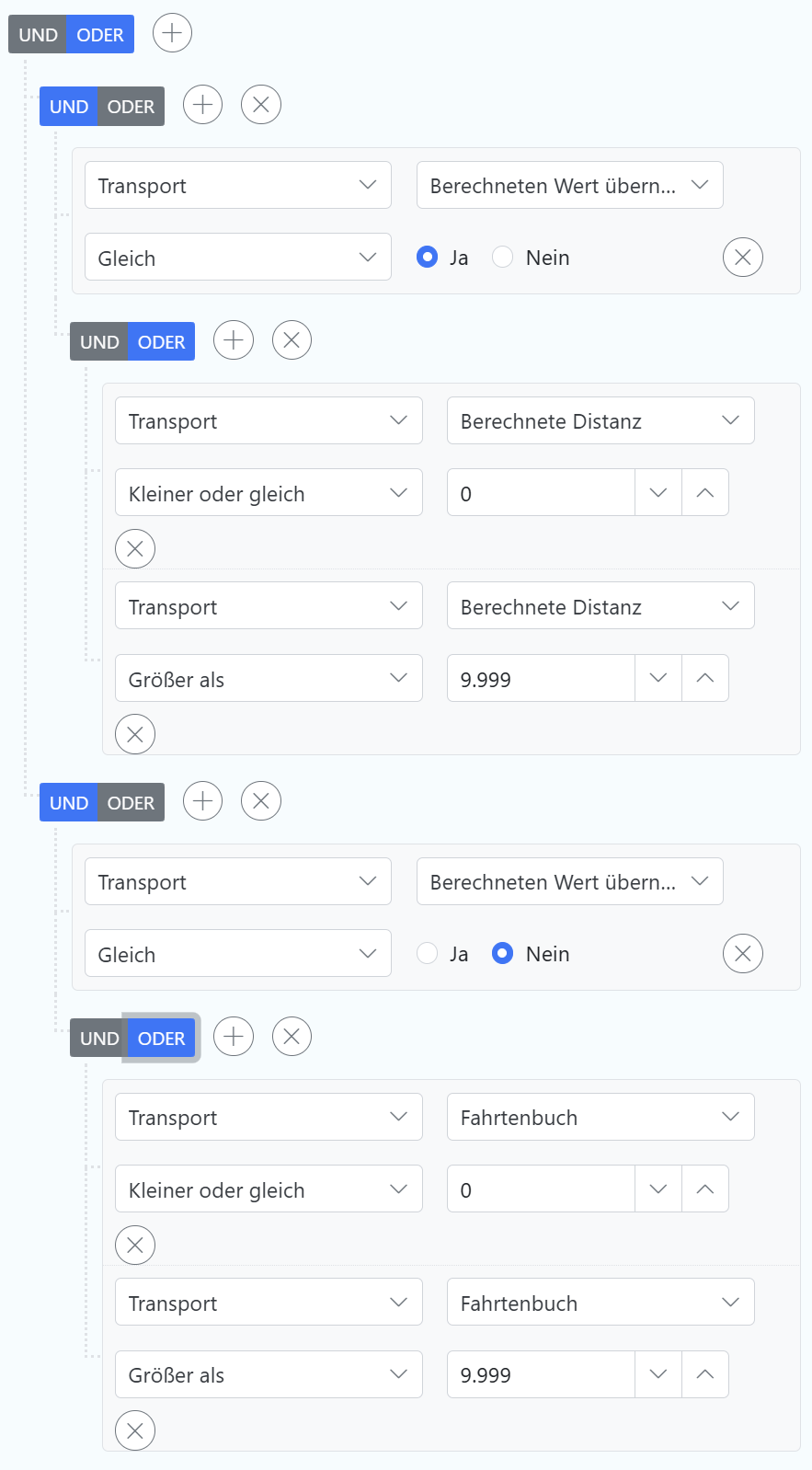Select 'Nein' in the first Gleich condition
This screenshot has height=1470, width=812.
pyautogui.click(x=503, y=258)
